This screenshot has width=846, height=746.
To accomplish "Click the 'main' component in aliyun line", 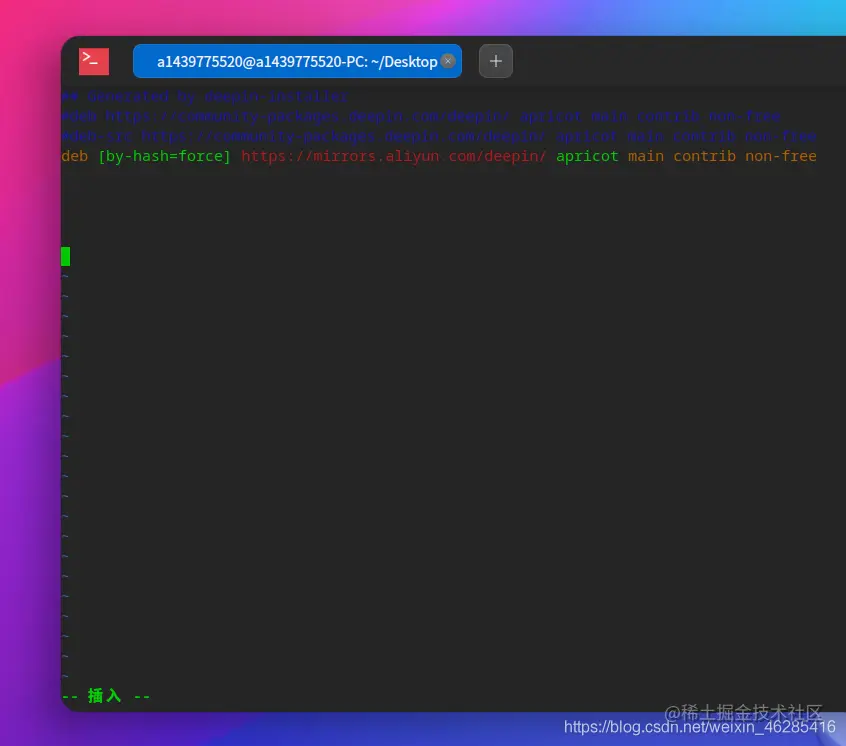I will coord(646,156).
